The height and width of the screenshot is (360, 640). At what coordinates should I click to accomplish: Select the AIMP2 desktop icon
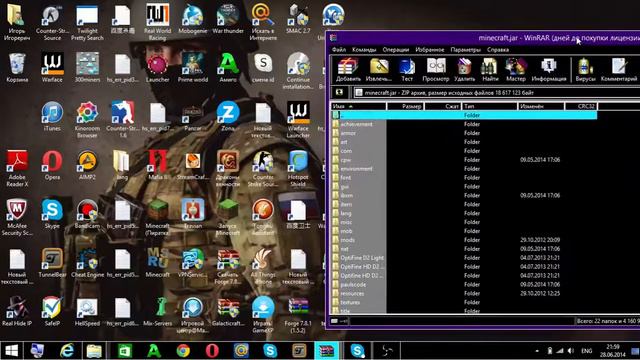pos(87,165)
